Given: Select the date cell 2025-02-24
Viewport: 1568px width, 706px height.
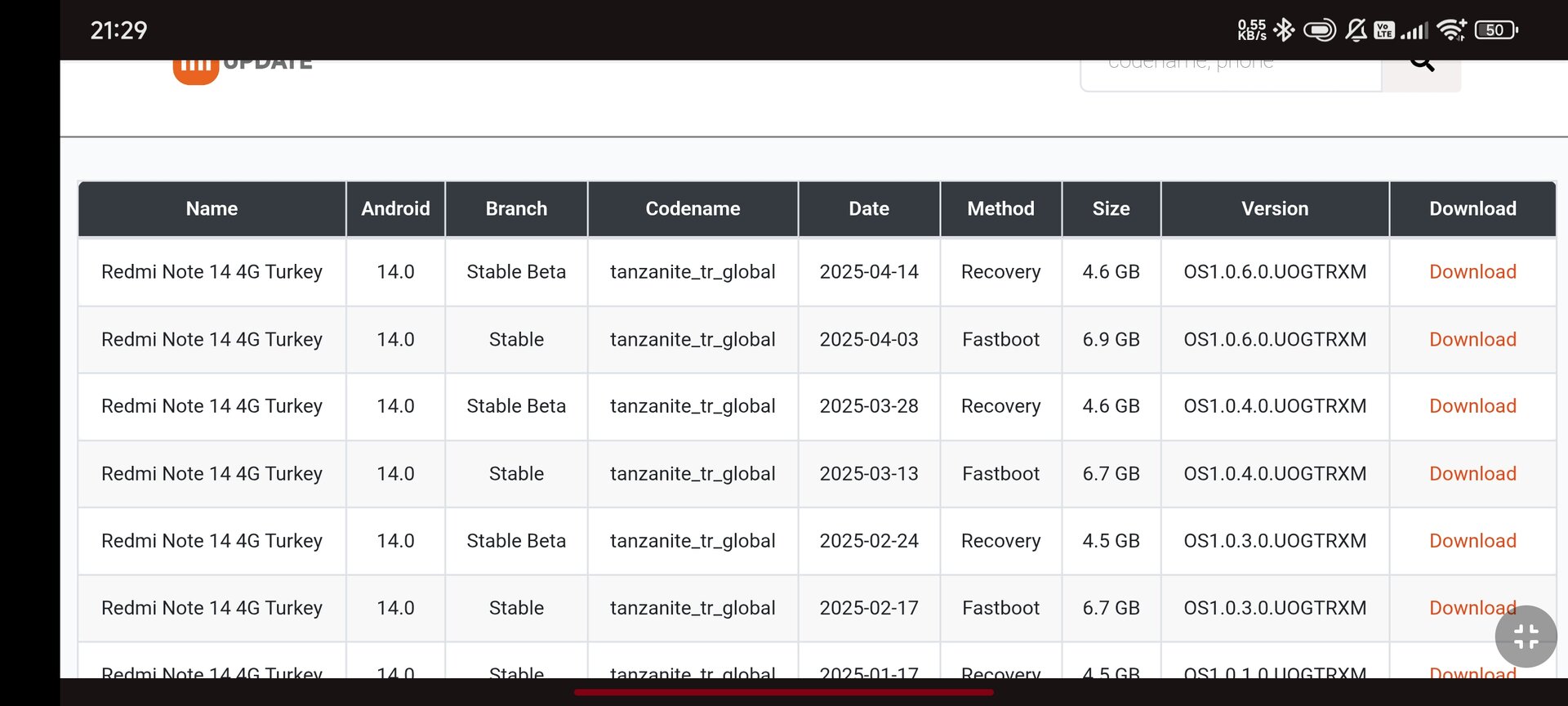Looking at the screenshot, I should [869, 541].
